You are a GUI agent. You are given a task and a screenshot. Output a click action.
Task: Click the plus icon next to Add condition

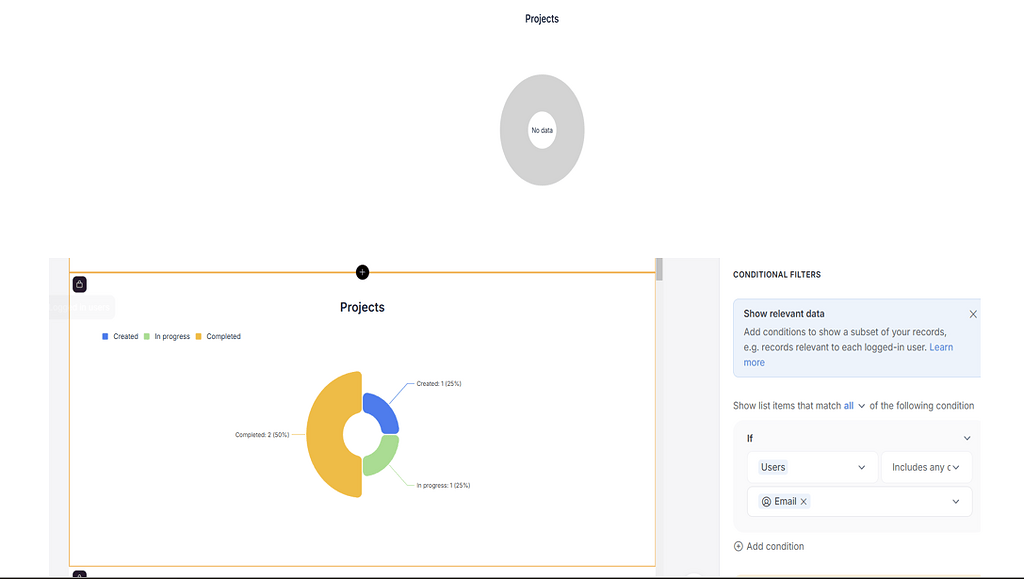[x=737, y=546]
